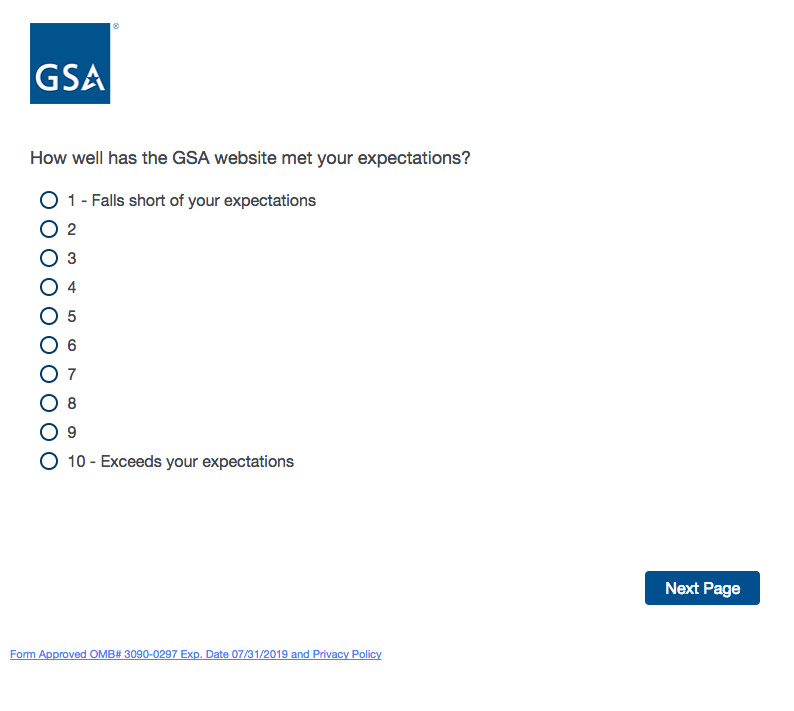
Task: Choose the radio button for rating 2
Action: point(49,229)
